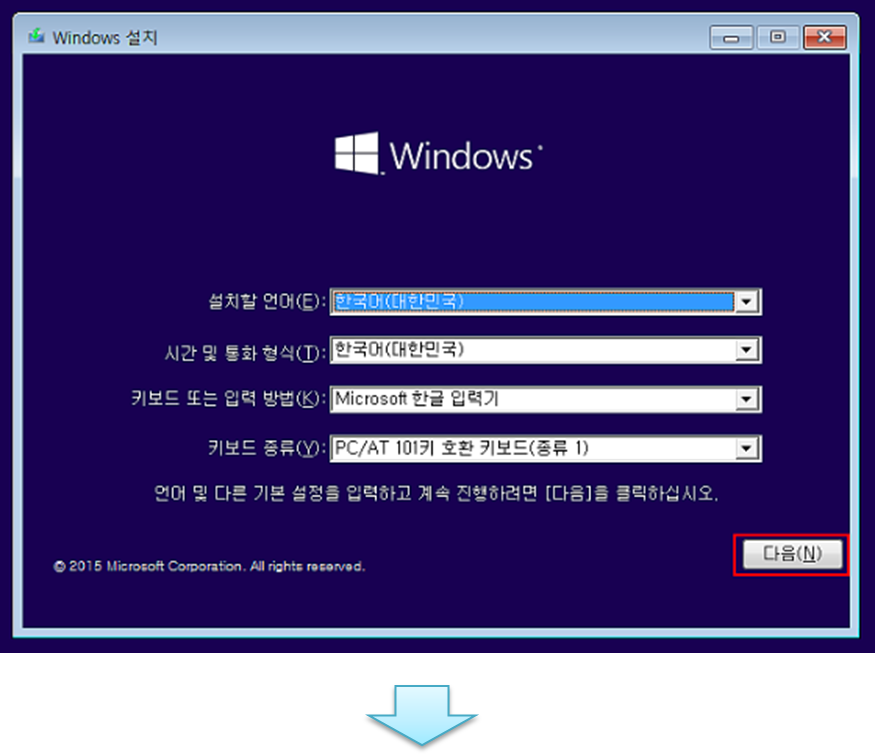Viewport: 875px width, 756px height.
Task: Minimize the Windows 설치 window
Action: click(x=731, y=37)
